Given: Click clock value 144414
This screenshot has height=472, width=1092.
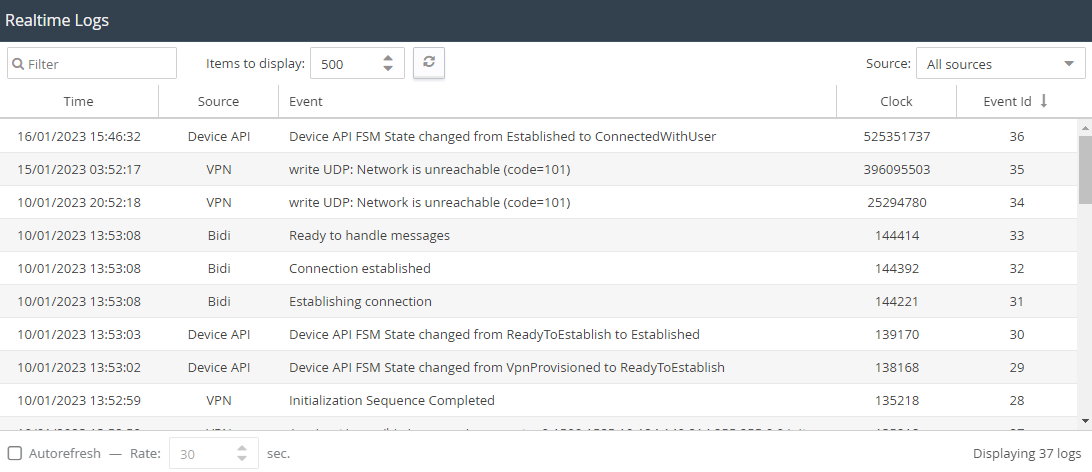Looking at the screenshot, I should (896, 235).
